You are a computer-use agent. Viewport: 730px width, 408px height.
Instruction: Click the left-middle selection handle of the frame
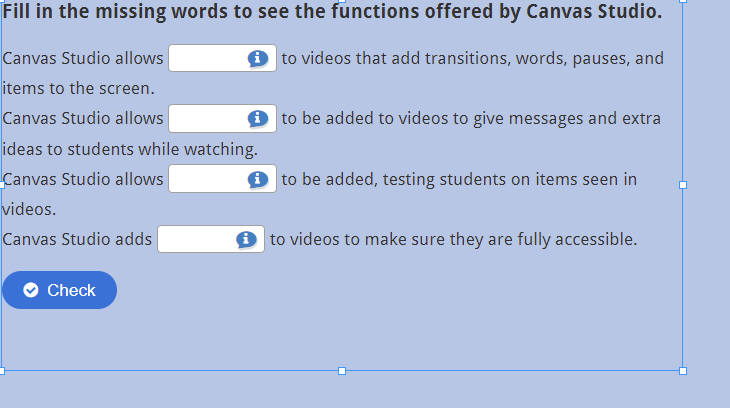click(x=1, y=185)
